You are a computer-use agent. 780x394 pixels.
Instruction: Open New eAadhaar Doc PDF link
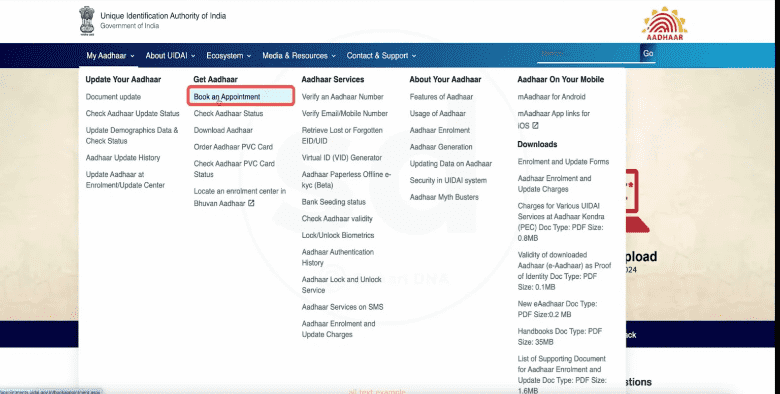(557, 309)
